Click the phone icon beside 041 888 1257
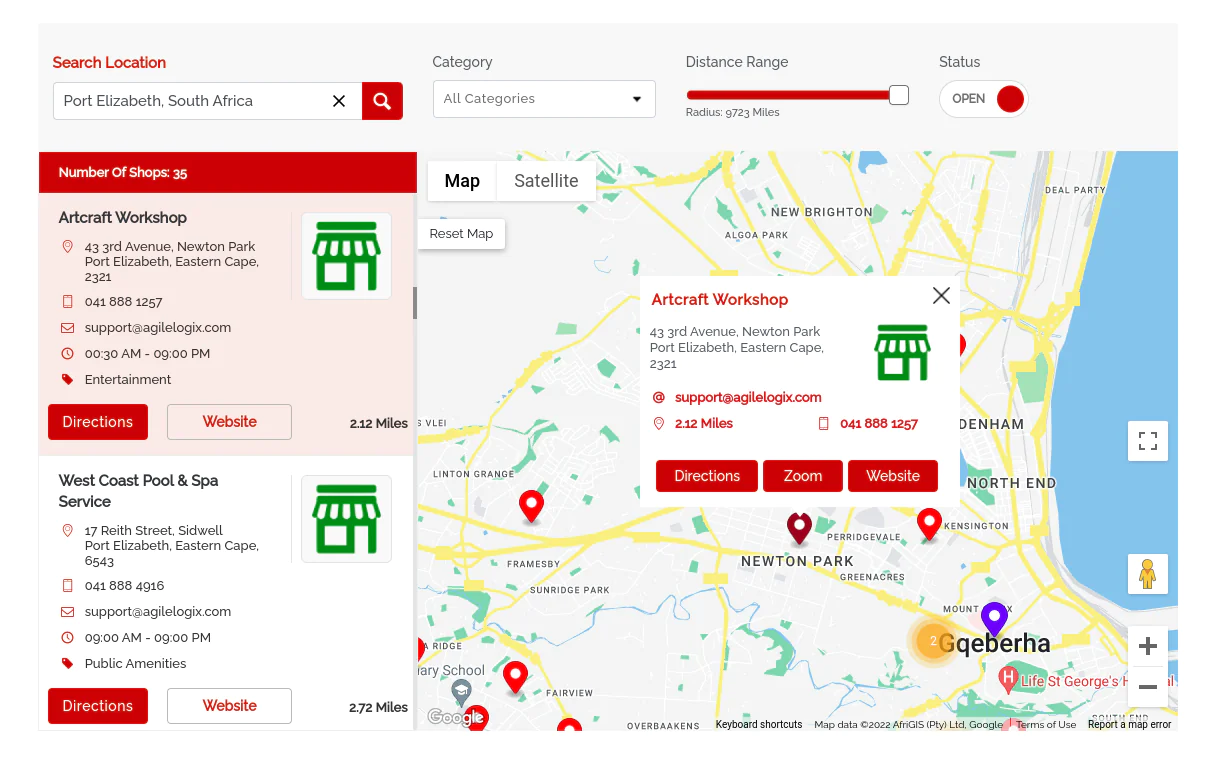Screen dimensions: 1224x764 (x=67, y=301)
